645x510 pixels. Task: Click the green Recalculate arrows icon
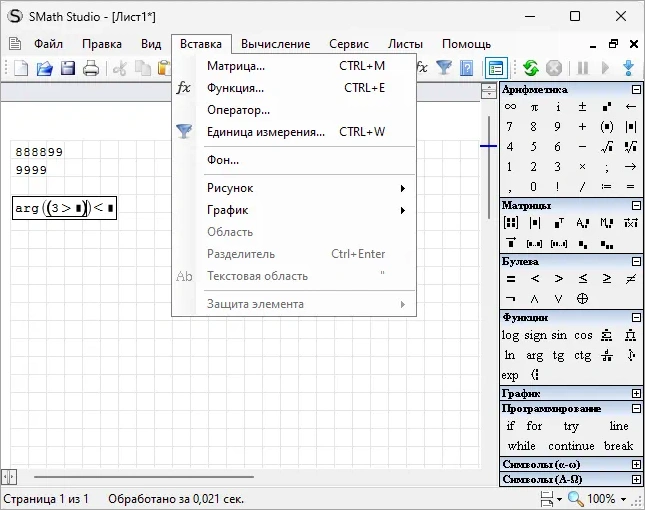pos(531,68)
